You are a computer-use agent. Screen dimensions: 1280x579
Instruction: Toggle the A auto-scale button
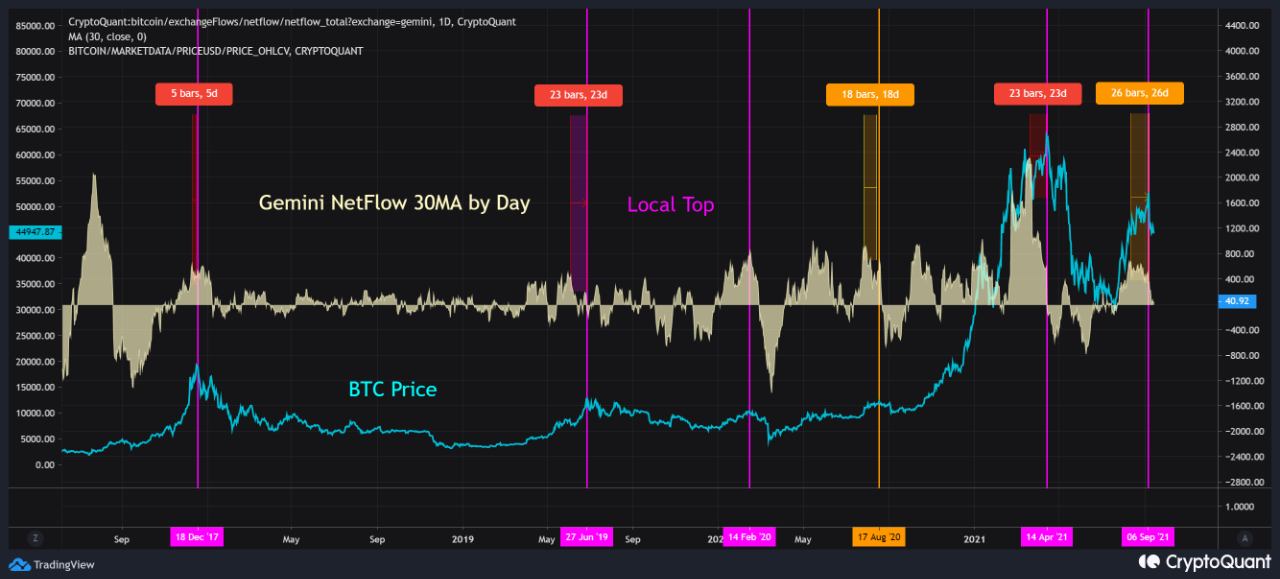point(1244,536)
